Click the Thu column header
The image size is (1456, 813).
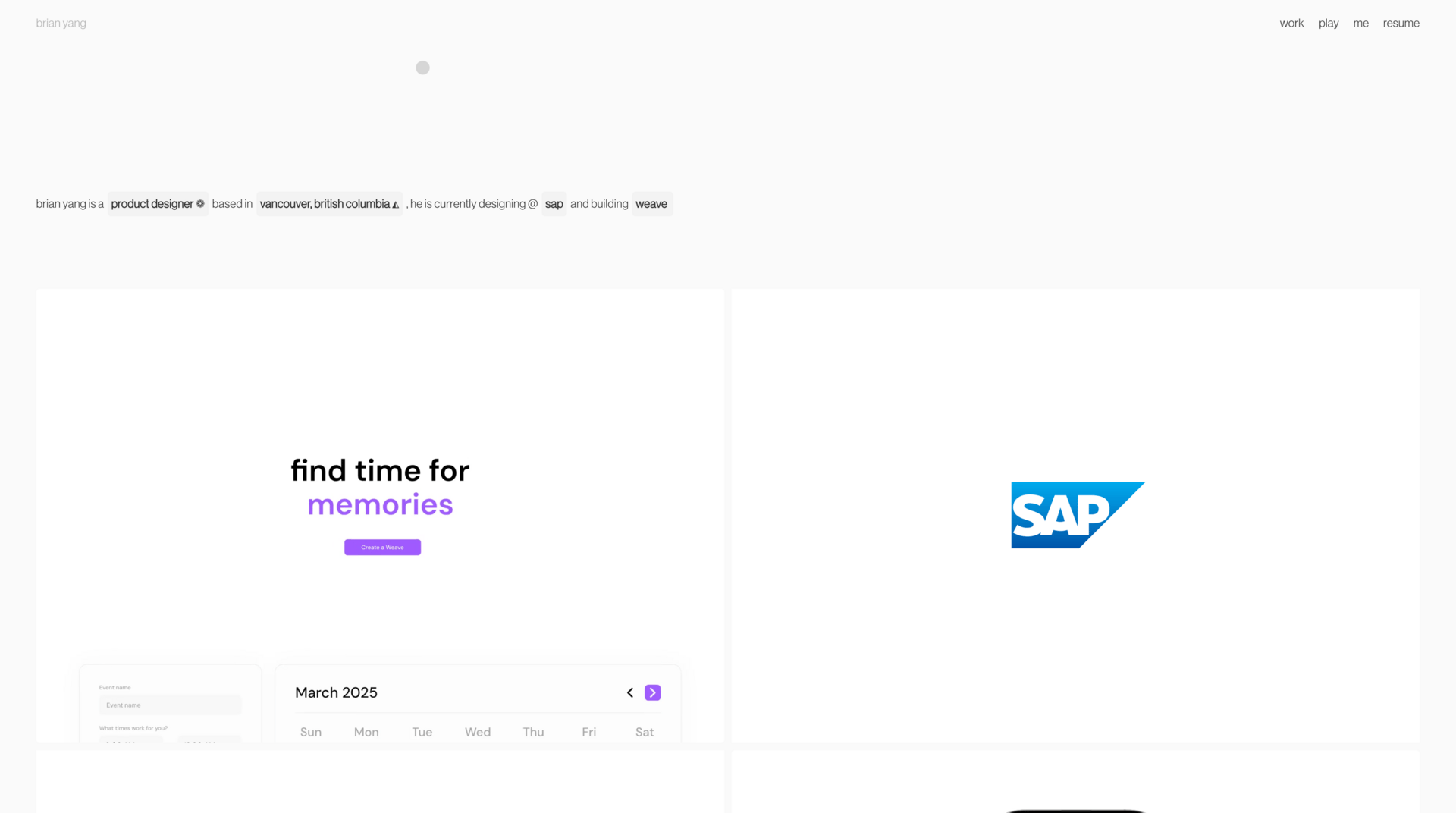pyautogui.click(x=533, y=732)
